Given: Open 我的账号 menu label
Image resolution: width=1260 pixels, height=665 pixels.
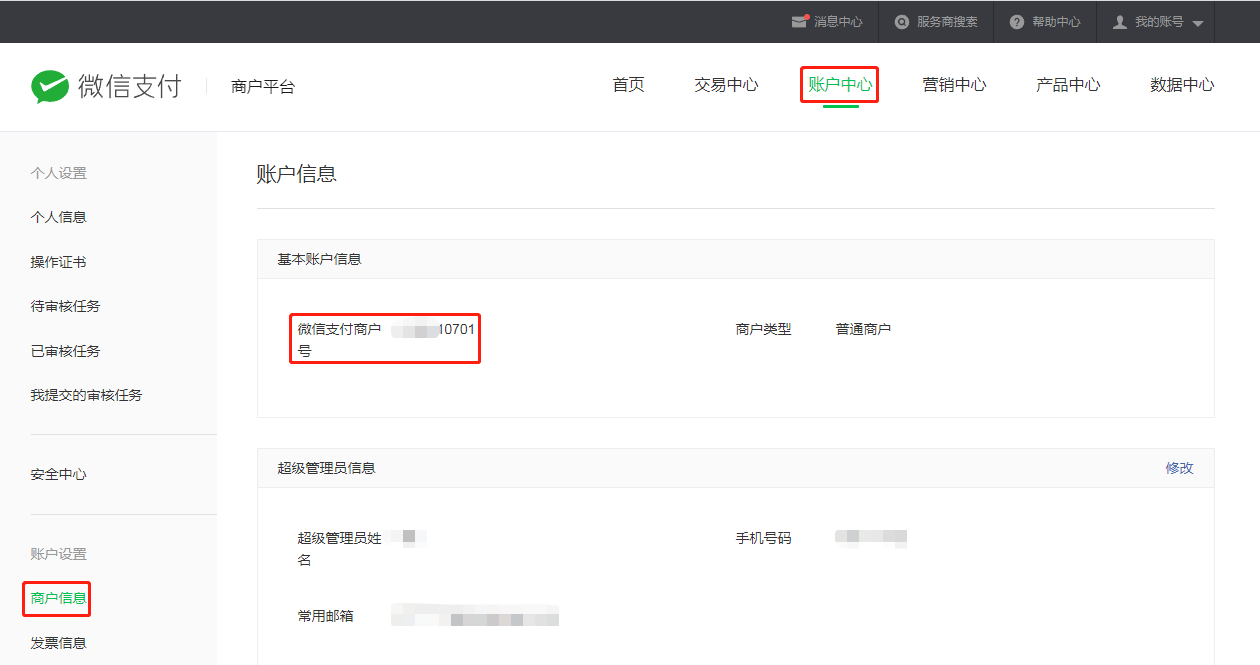Looking at the screenshot, I should 1159,22.
